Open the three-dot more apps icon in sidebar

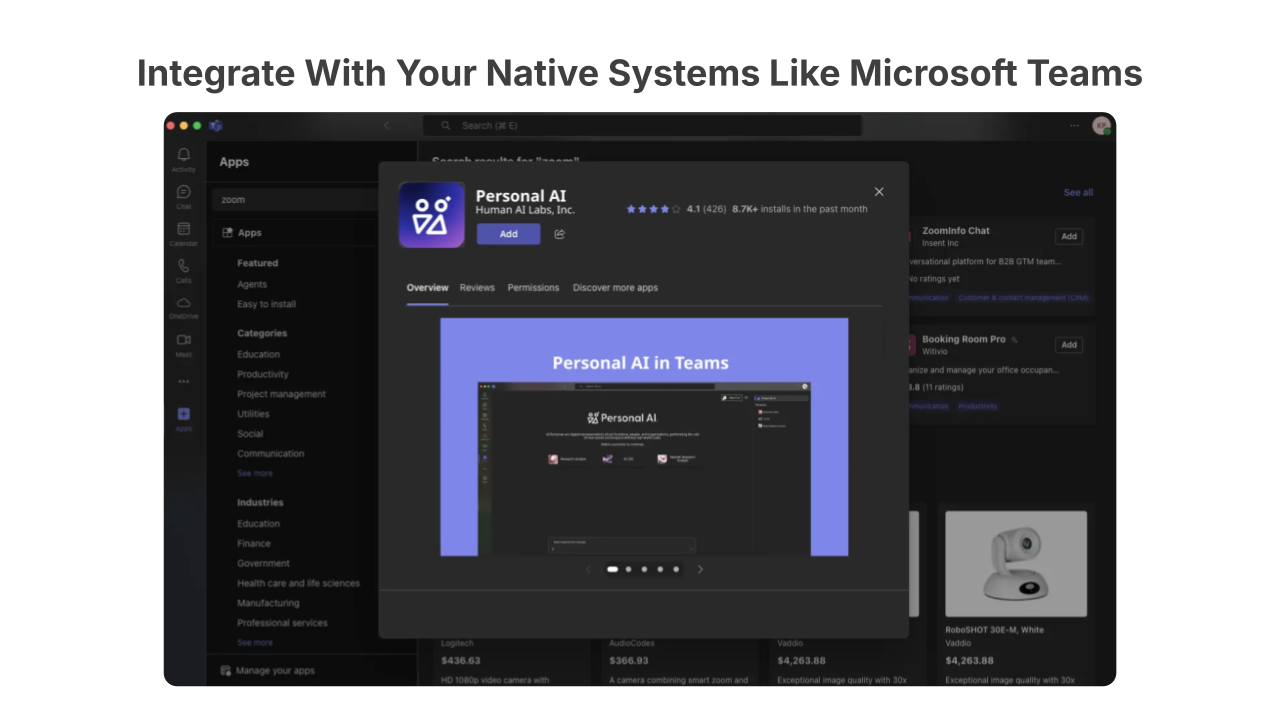pyautogui.click(x=184, y=381)
